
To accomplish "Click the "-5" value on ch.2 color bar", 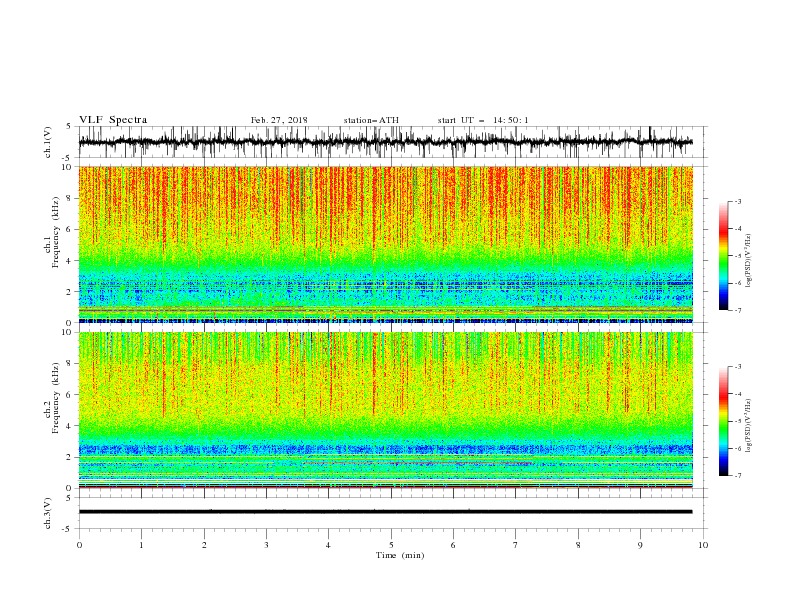I will 737,421.
